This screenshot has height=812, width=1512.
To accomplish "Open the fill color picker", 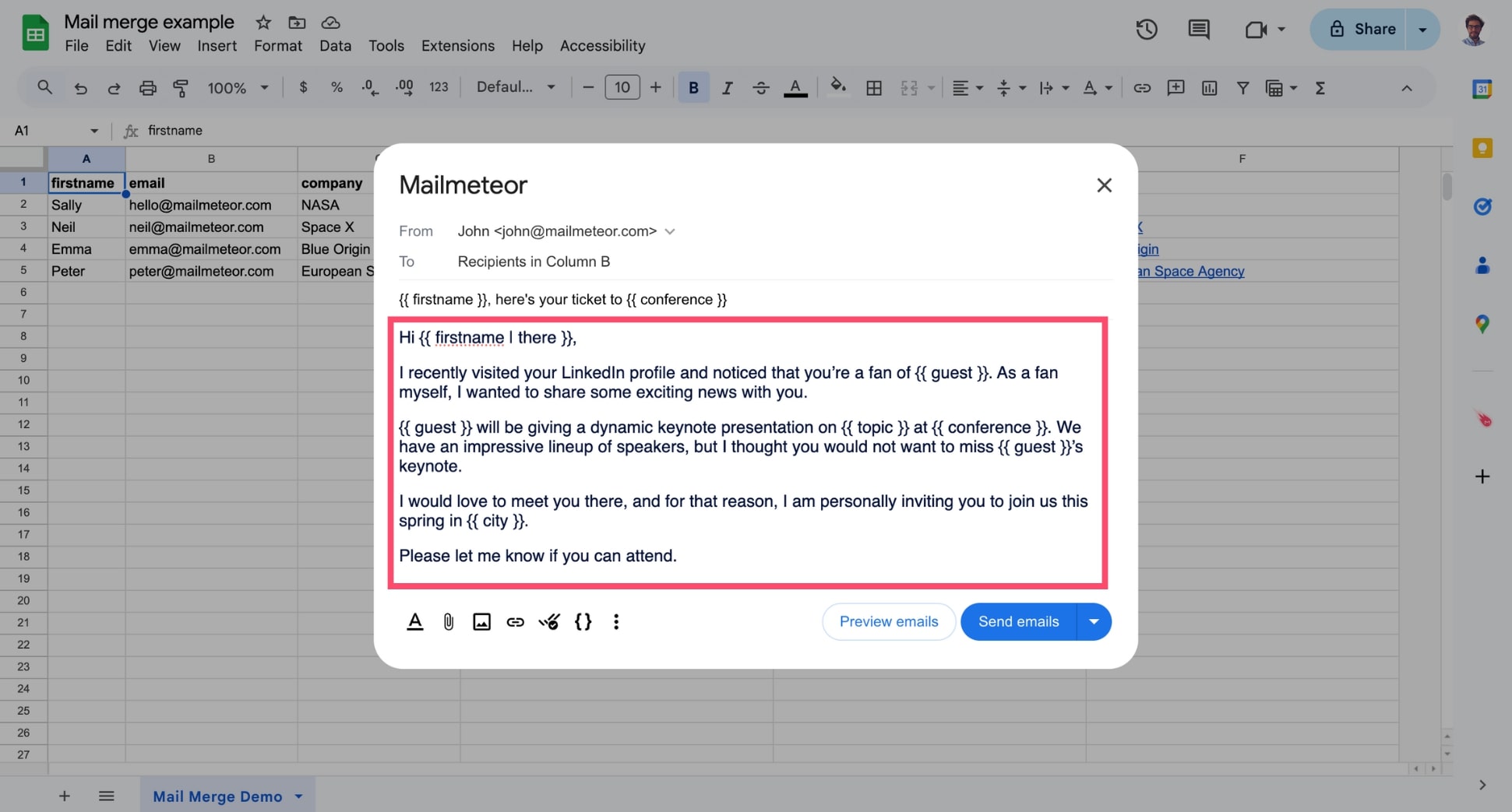I will (838, 86).
